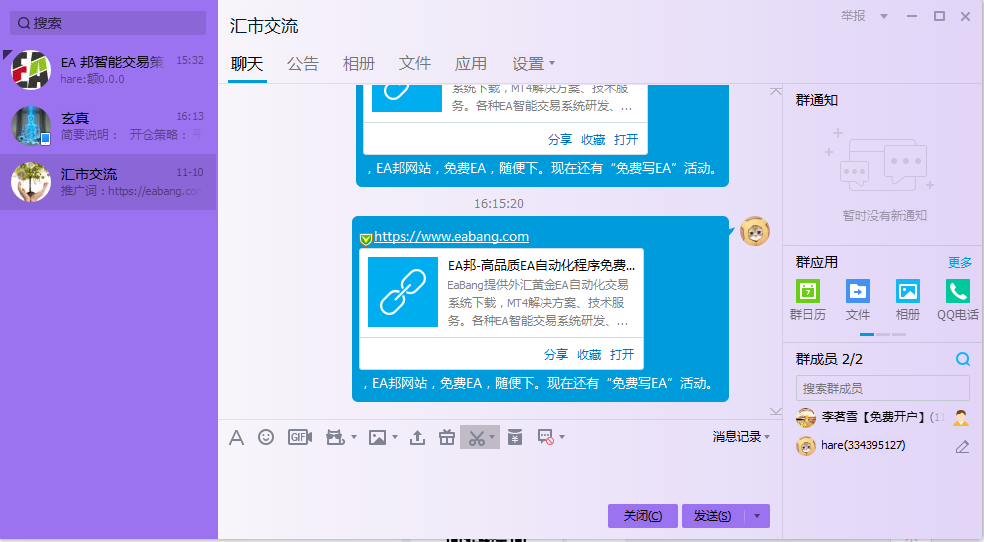
Task: Switch to the 聊天 tab
Action: click(247, 64)
